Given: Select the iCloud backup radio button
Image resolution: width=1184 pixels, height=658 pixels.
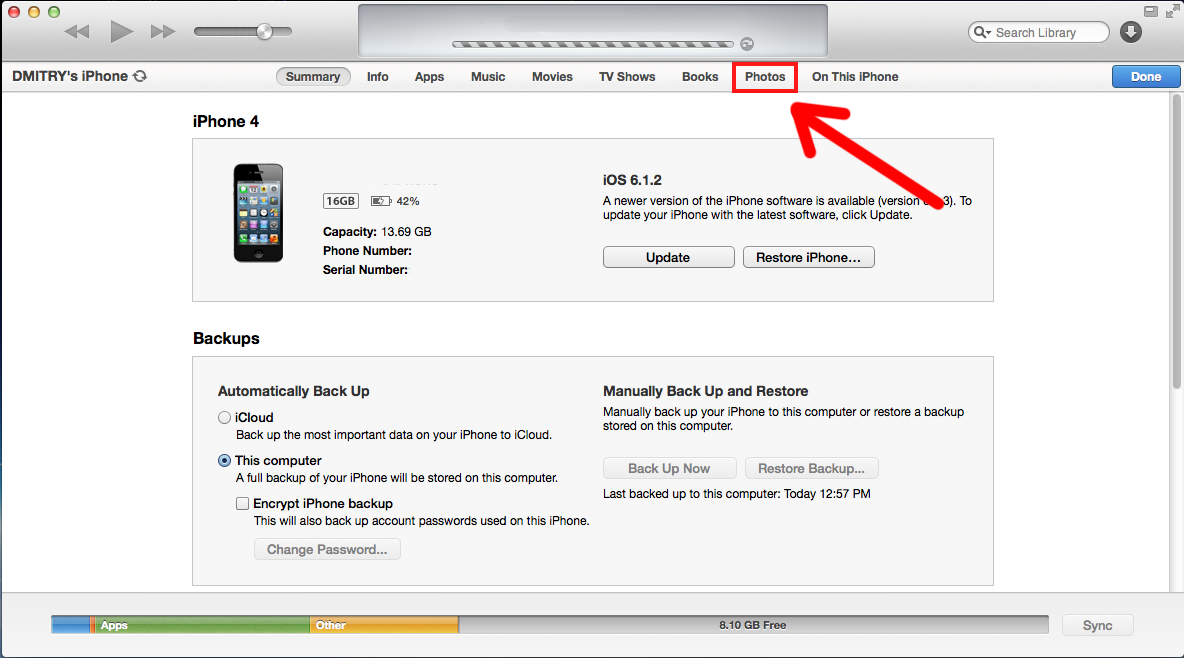Looking at the screenshot, I should (x=224, y=418).
